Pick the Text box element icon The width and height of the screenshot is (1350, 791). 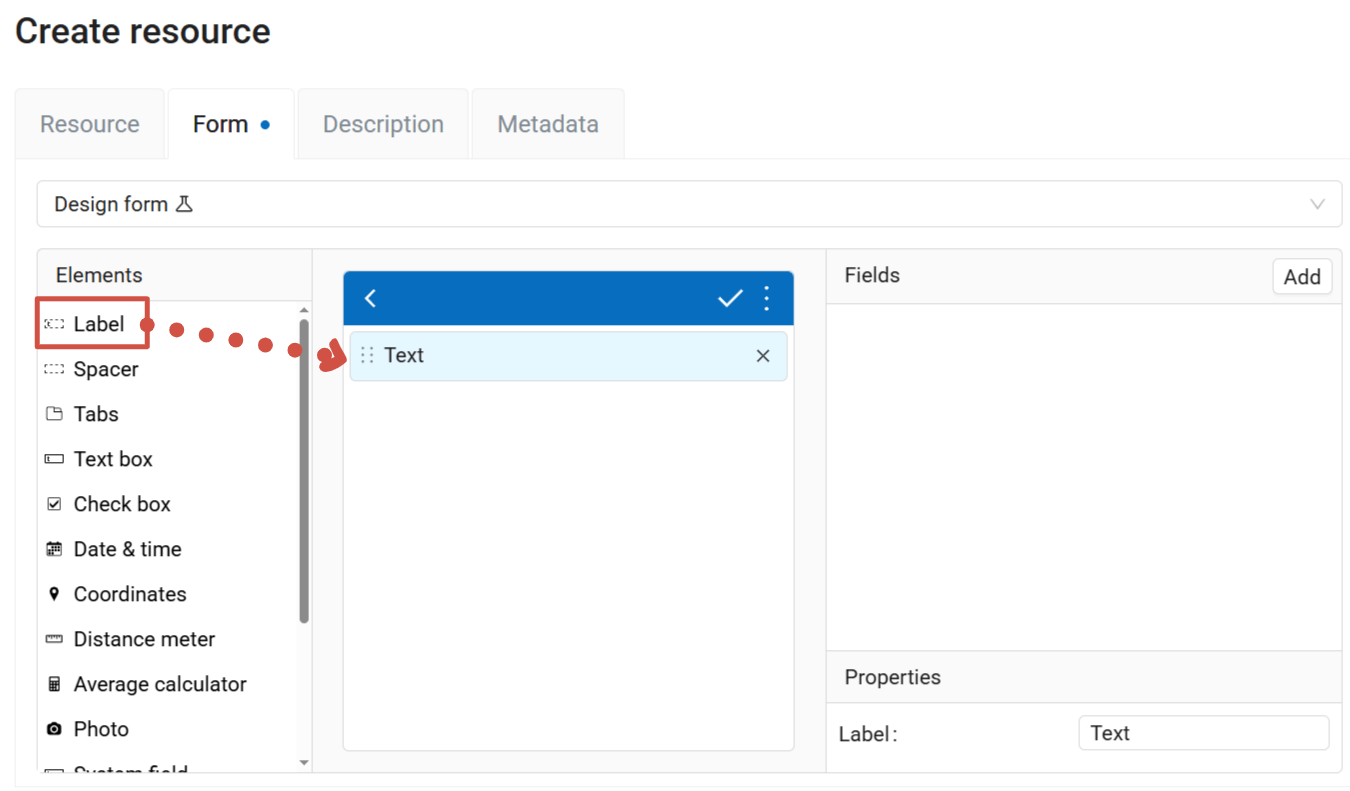click(x=54, y=459)
